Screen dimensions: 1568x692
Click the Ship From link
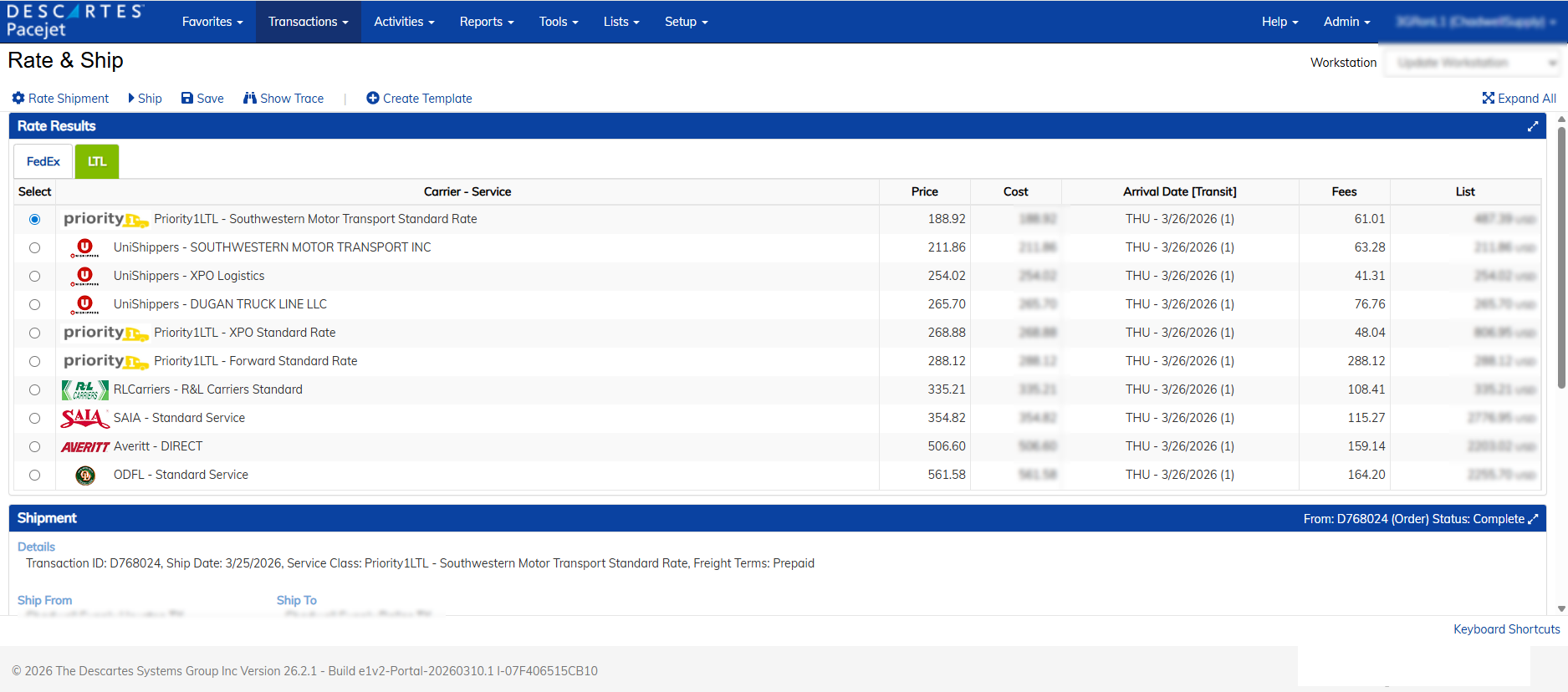[44, 600]
